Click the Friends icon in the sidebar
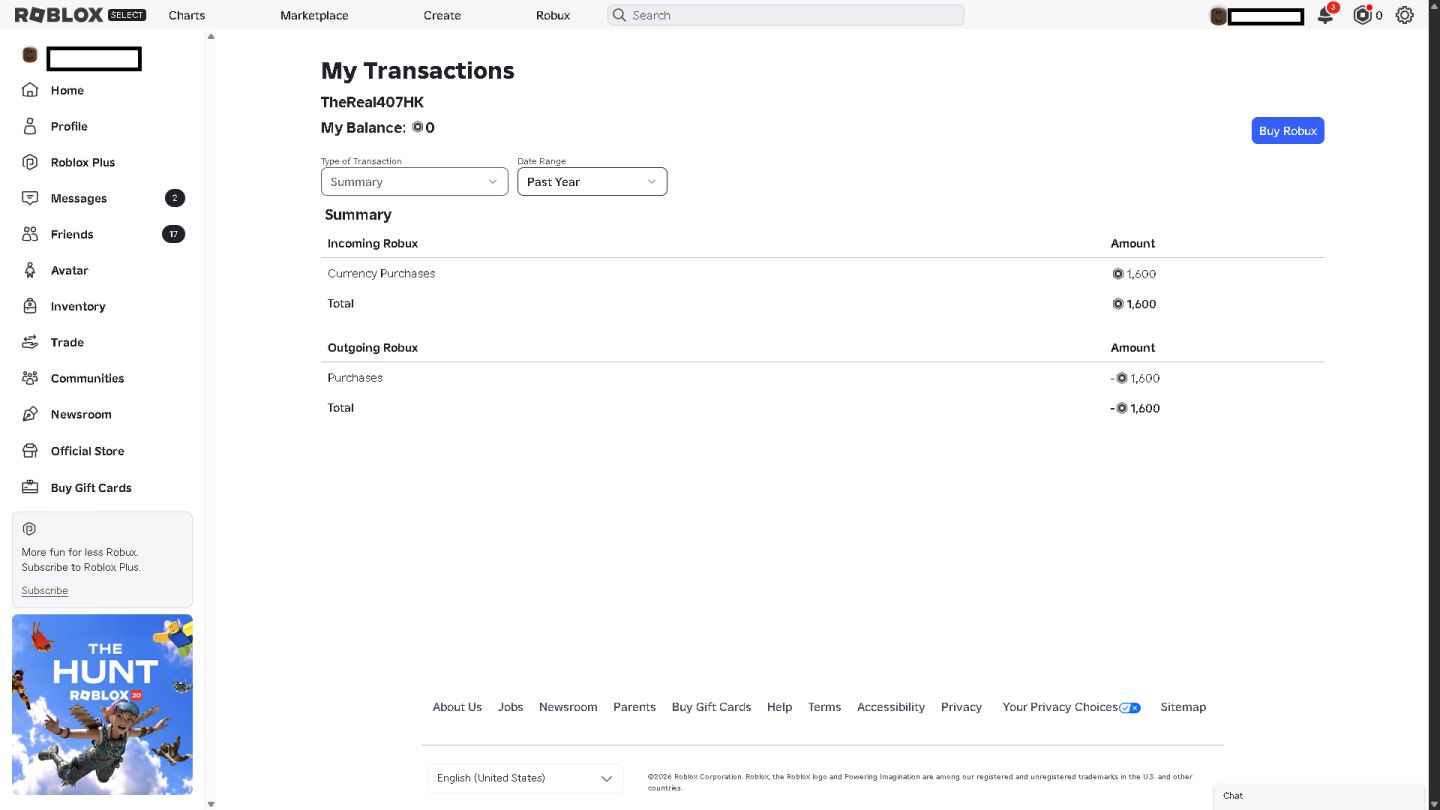 coord(30,234)
